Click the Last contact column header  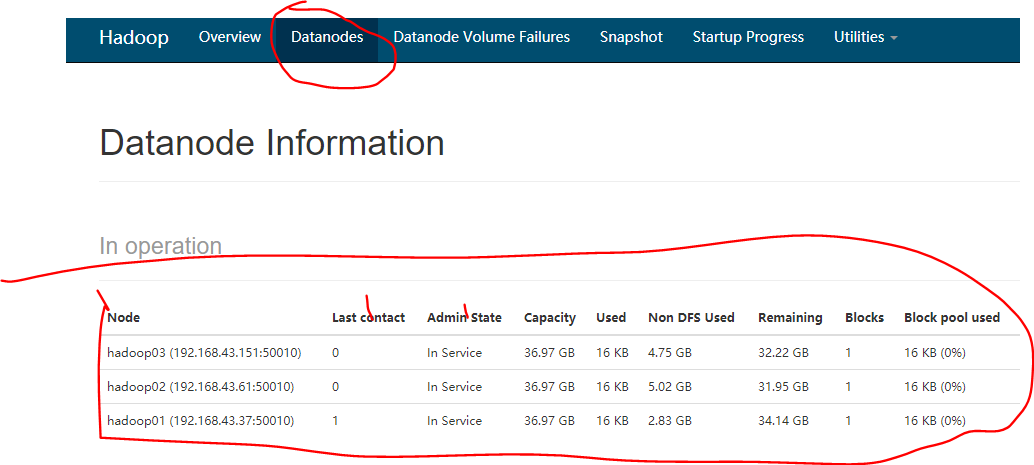tap(368, 317)
